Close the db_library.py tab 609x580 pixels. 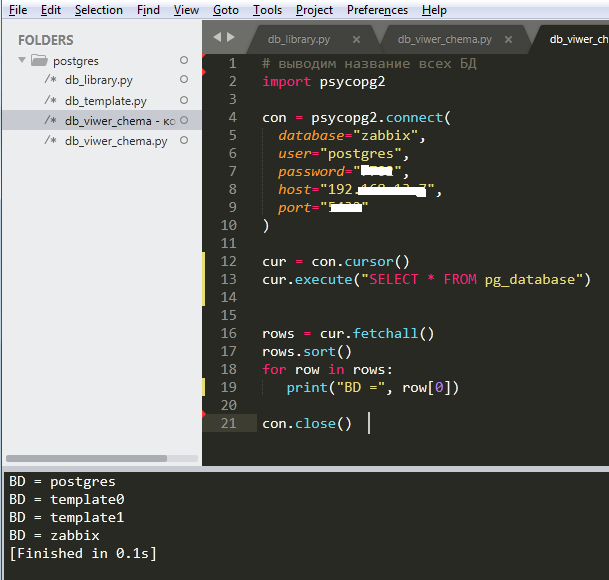click(356, 40)
